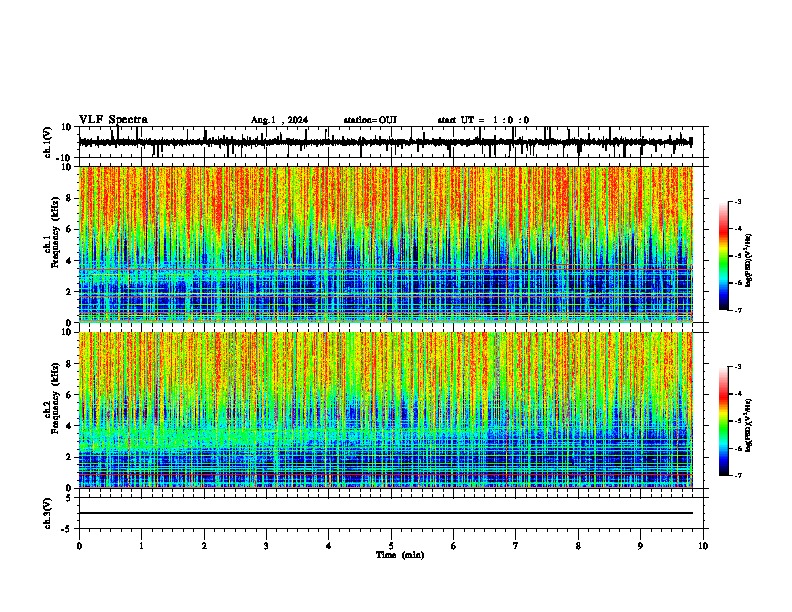Click the "-3" label on ch.1 color bar

coord(737,201)
